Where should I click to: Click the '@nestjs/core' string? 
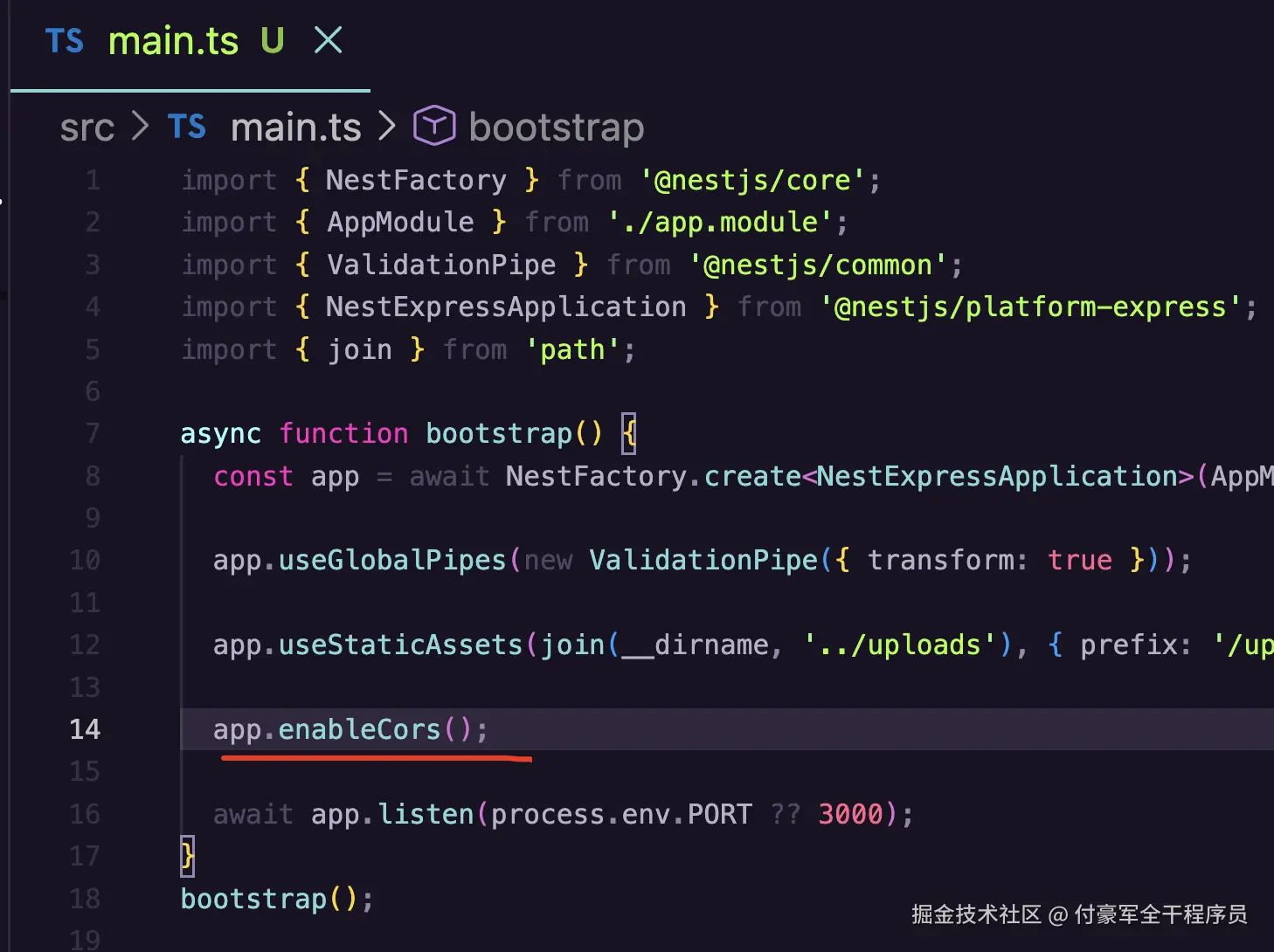point(753,180)
